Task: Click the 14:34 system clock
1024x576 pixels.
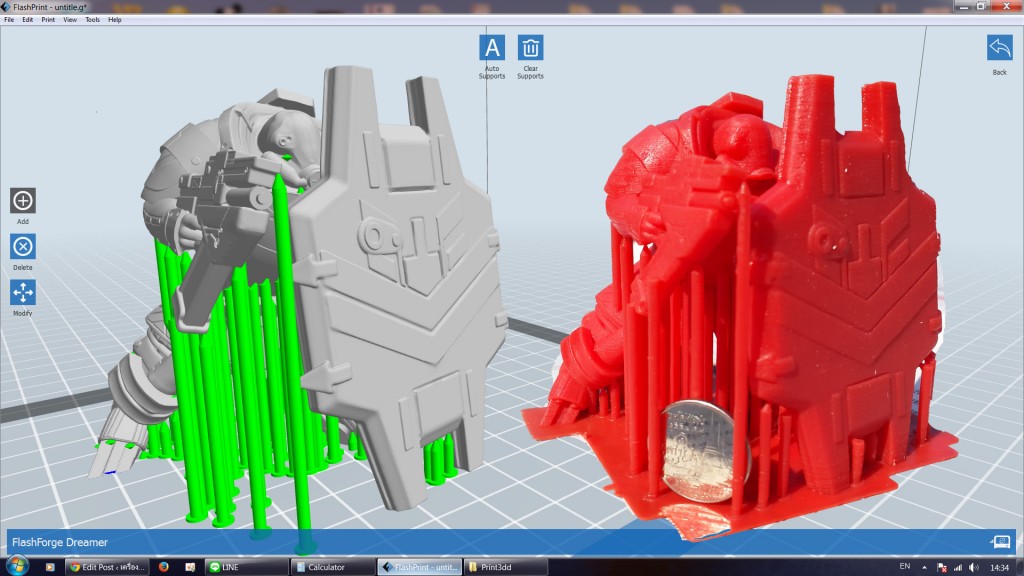Action: click(999, 567)
